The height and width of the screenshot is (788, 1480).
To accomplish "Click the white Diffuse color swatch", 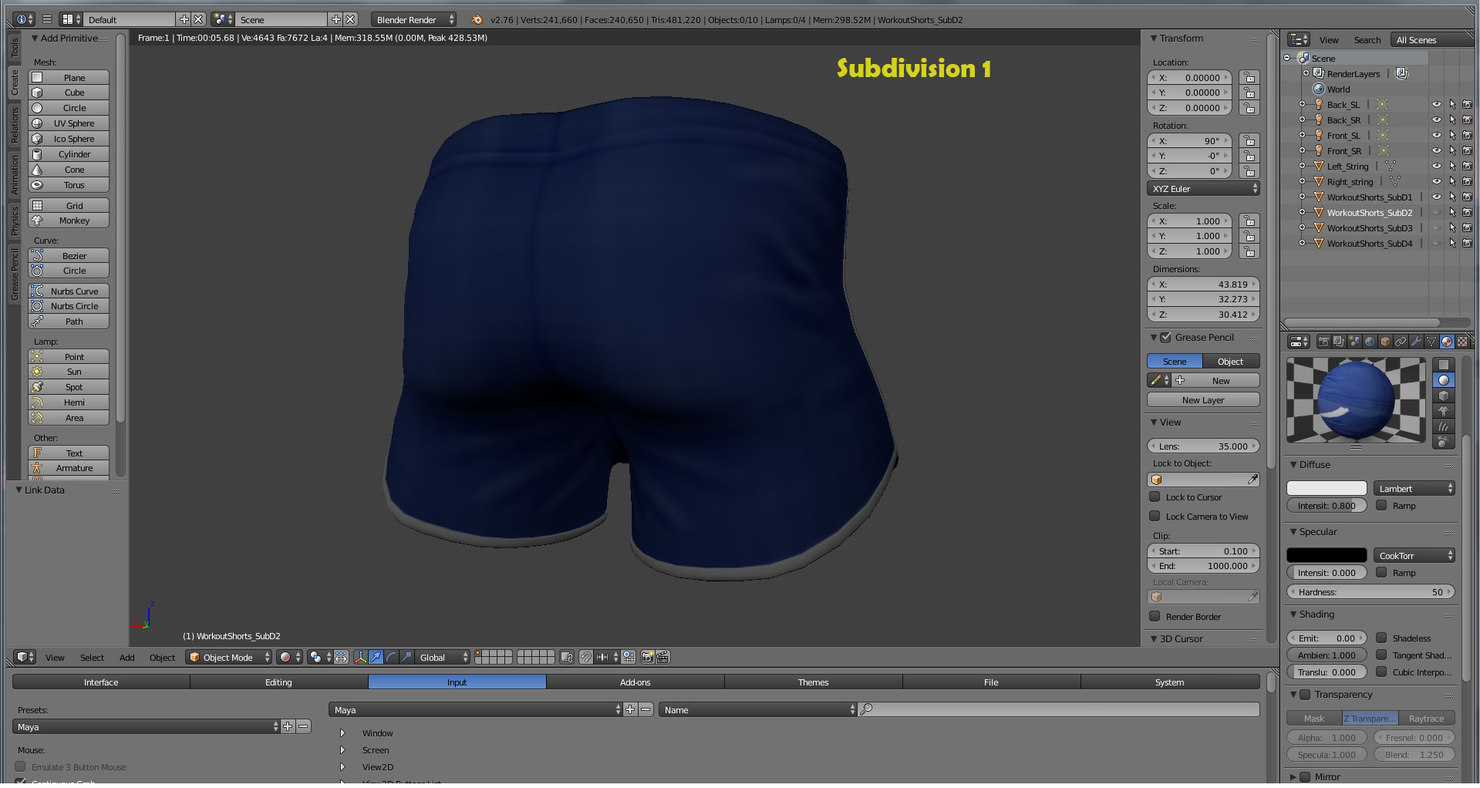I will point(1326,488).
